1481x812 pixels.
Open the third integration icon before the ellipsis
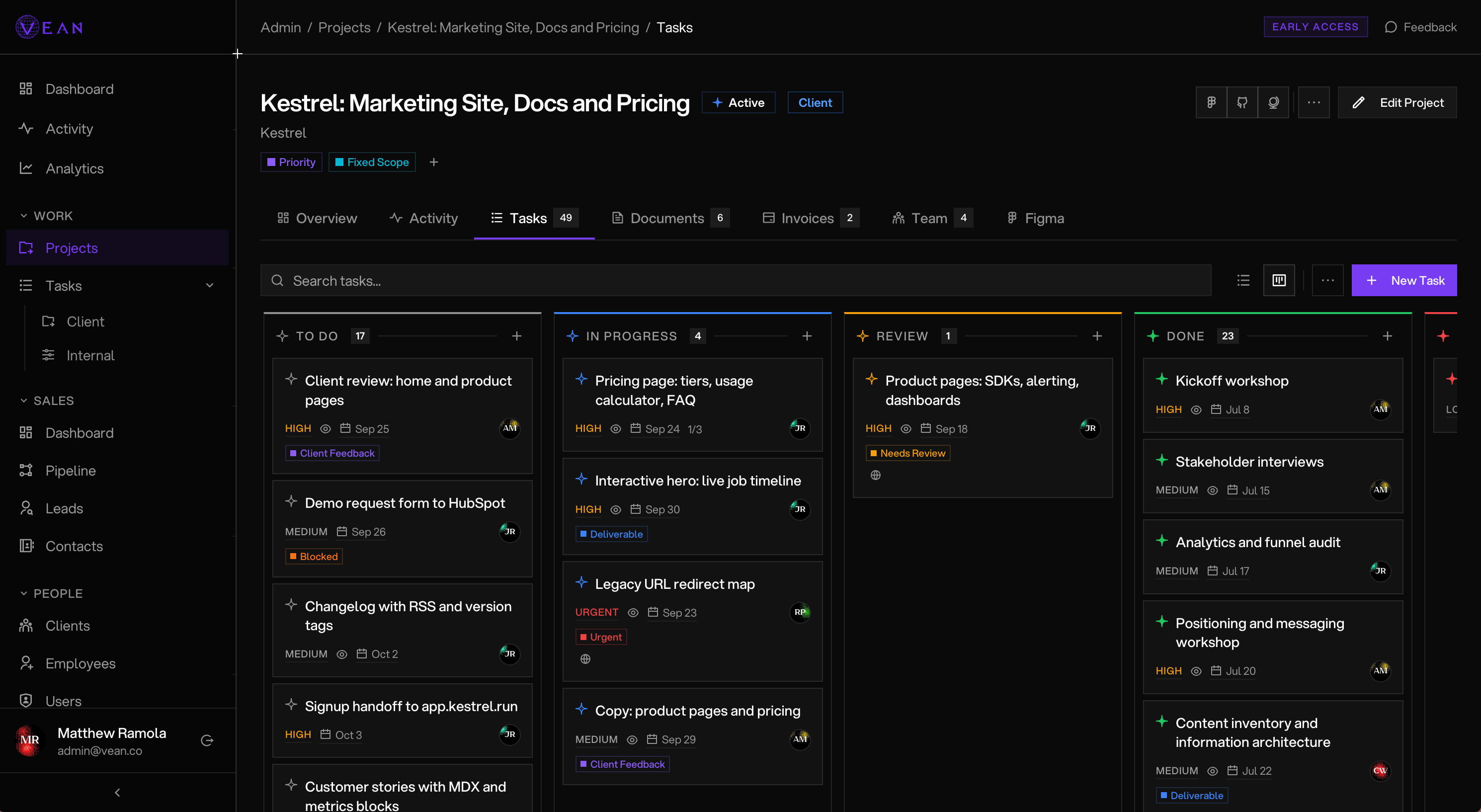click(1273, 102)
